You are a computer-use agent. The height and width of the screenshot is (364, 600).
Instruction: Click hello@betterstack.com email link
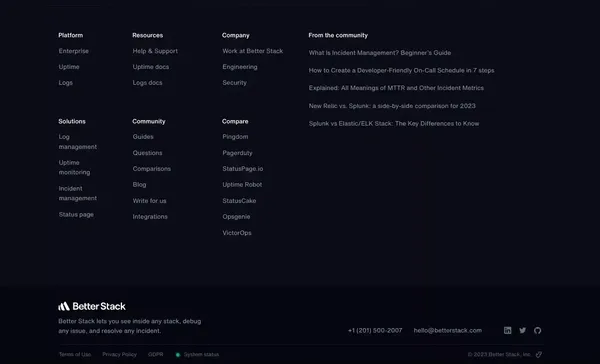[x=448, y=330]
